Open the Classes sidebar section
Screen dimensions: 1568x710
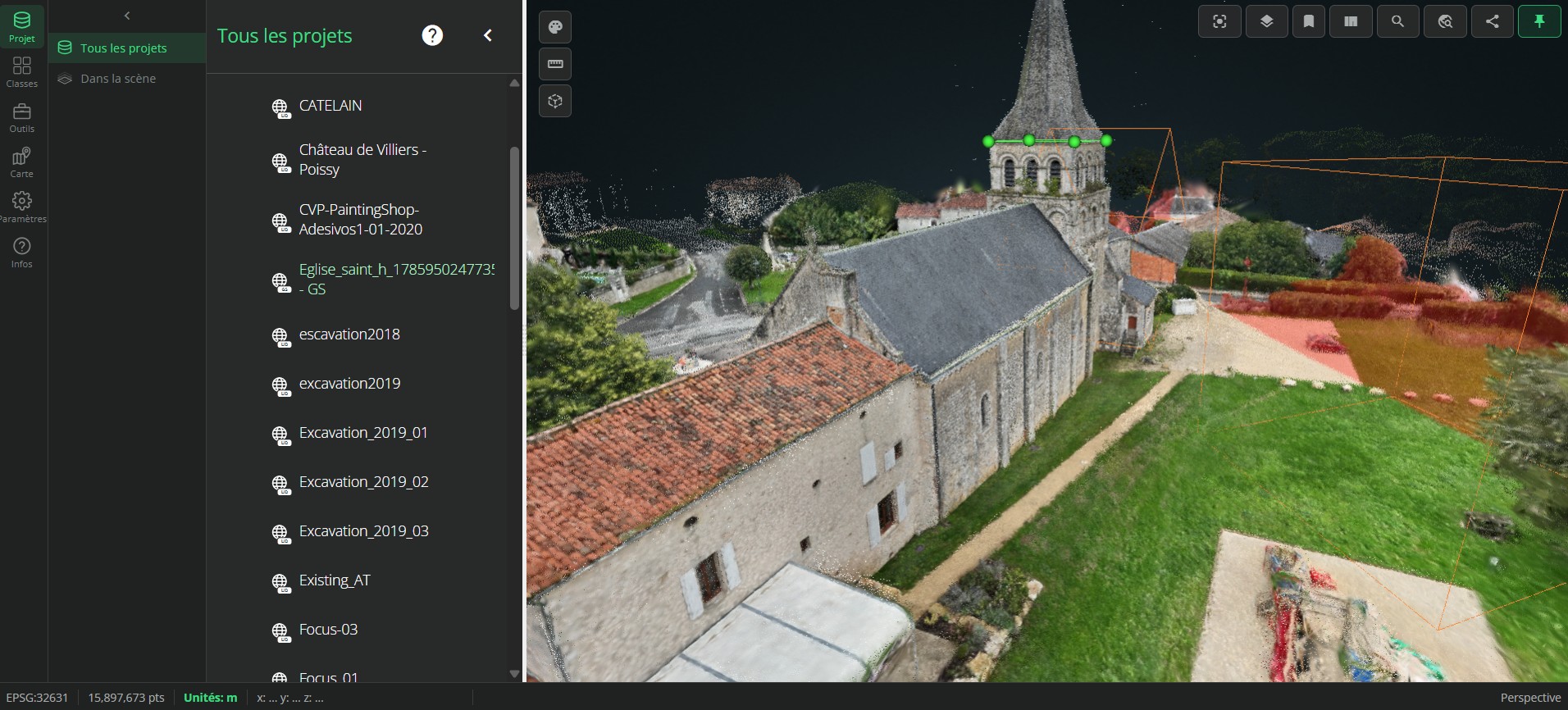[22, 71]
